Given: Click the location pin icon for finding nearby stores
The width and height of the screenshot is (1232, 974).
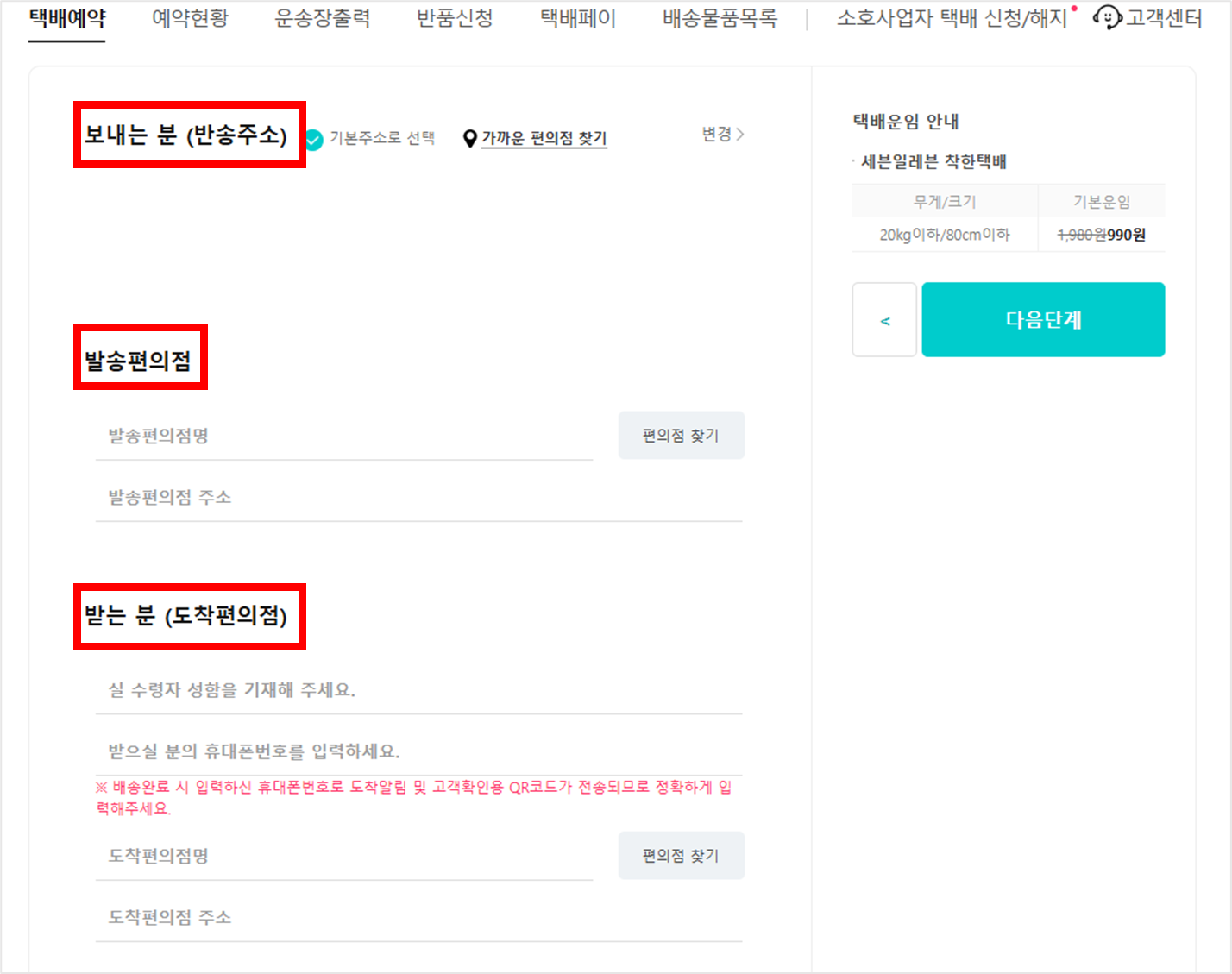Looking at the screenshot, I should (470, 136).
